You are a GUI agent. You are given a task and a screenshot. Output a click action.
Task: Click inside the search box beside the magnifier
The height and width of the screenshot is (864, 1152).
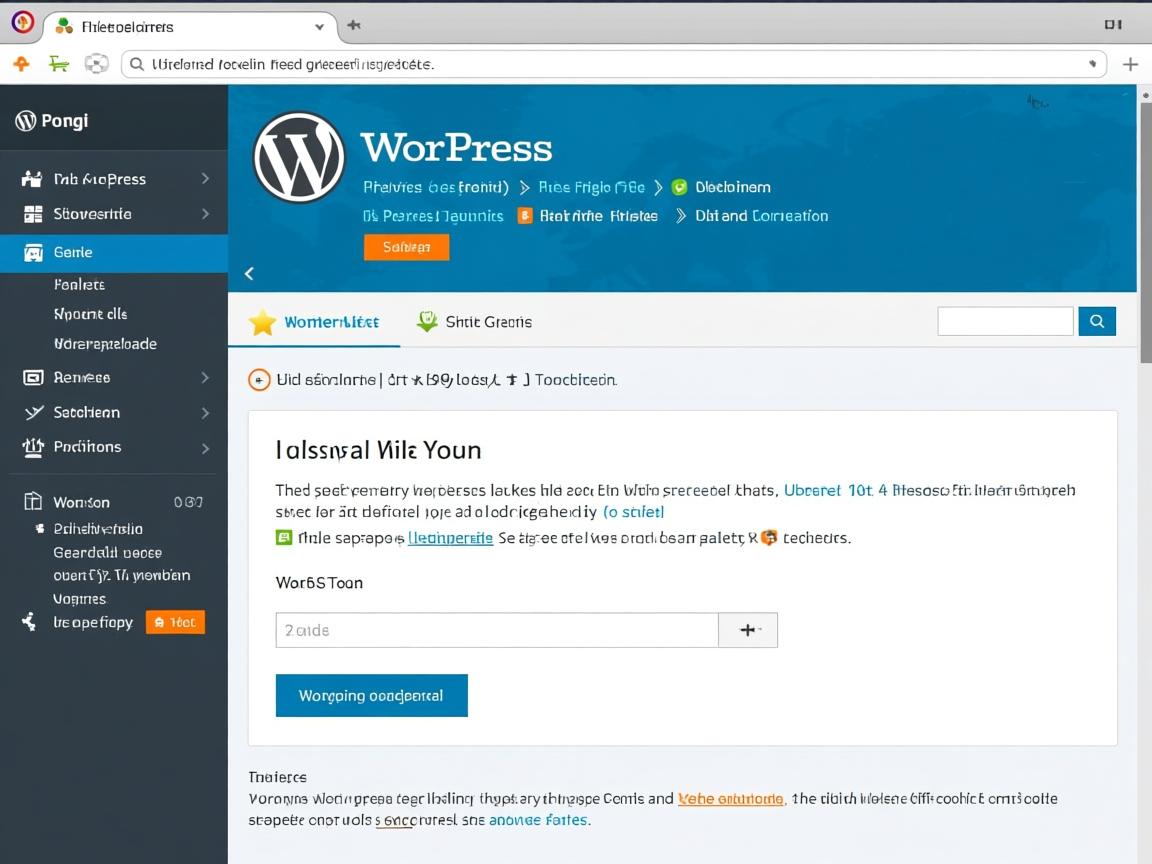pyautogui.click(x=1005, y=320)
